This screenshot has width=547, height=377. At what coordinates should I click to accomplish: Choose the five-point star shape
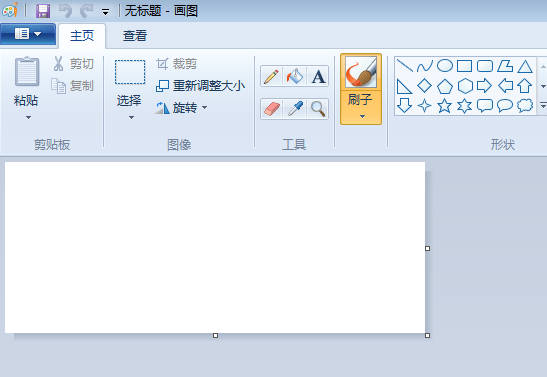pos(444,106)
